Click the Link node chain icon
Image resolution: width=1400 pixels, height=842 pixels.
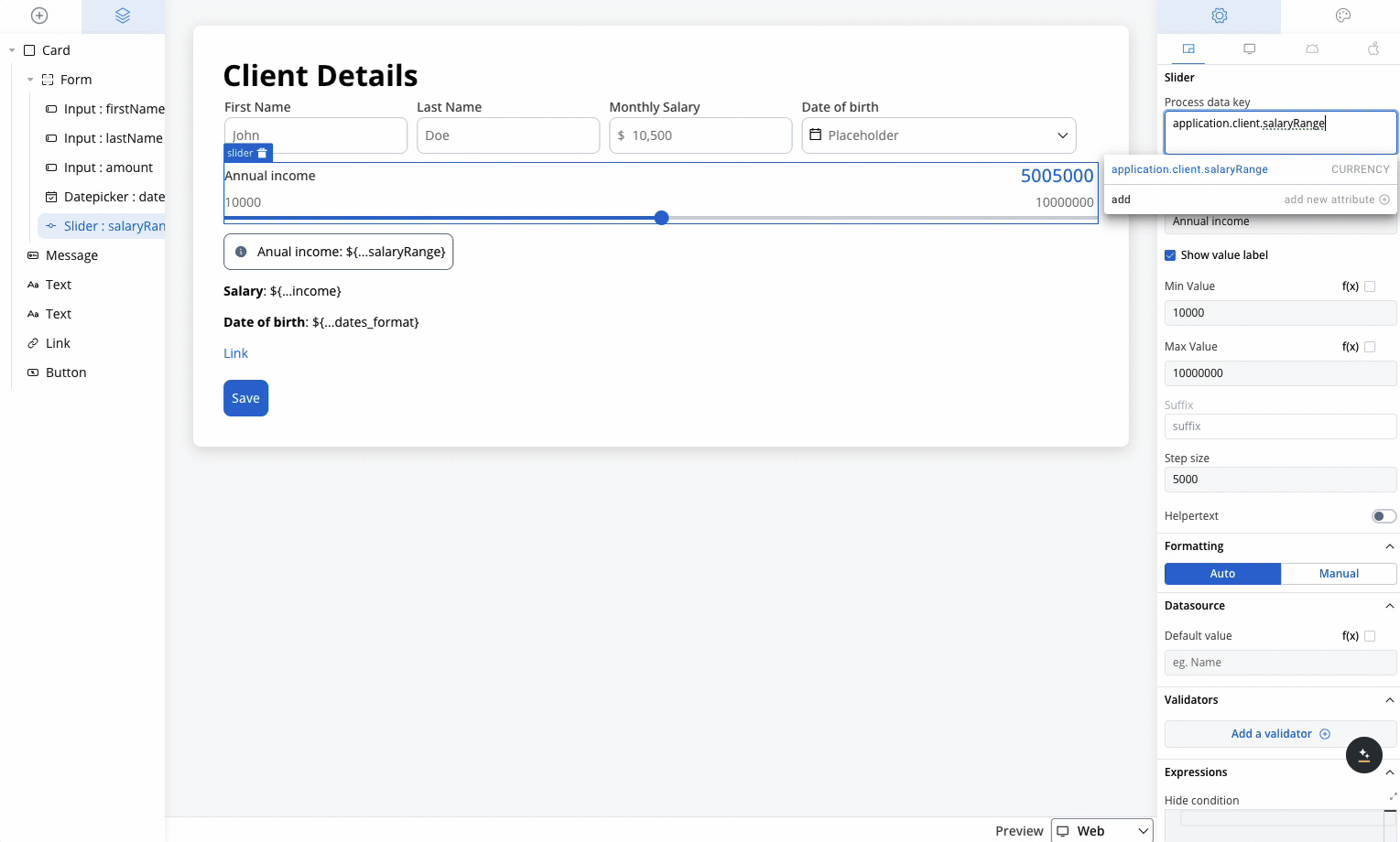pos(33,343)
